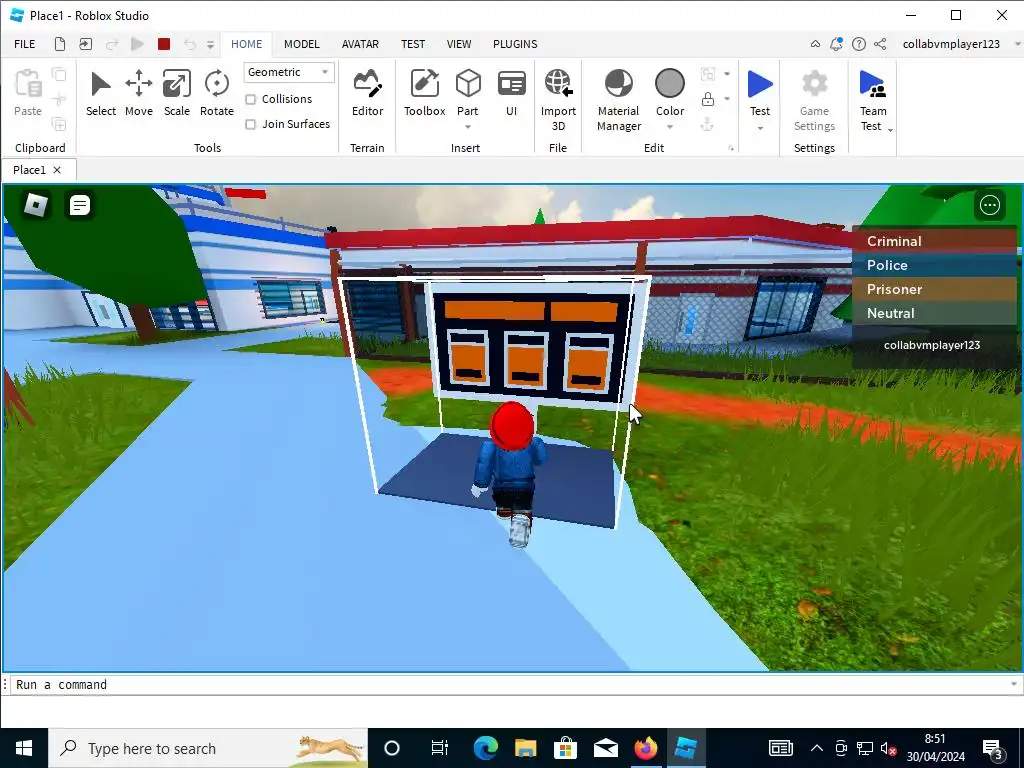Open the Geometric mode dropdown

point(289,72)
